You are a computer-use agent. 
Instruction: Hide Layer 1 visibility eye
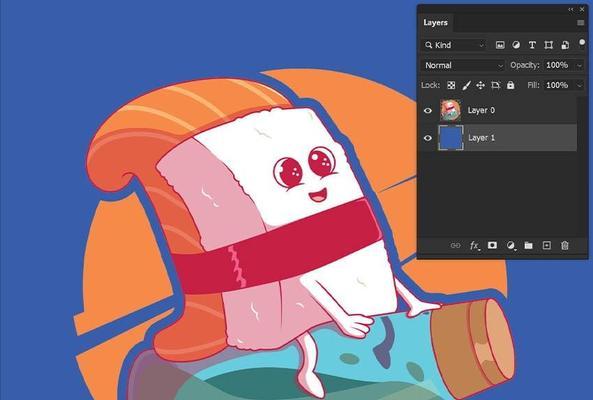tap(428, 138)
